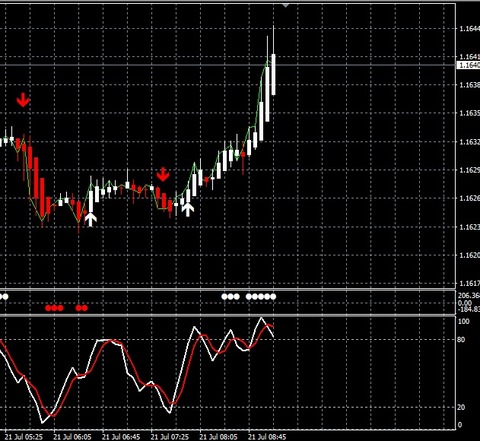Click the 21 Jul 08:05 time label

click(219, 437)
